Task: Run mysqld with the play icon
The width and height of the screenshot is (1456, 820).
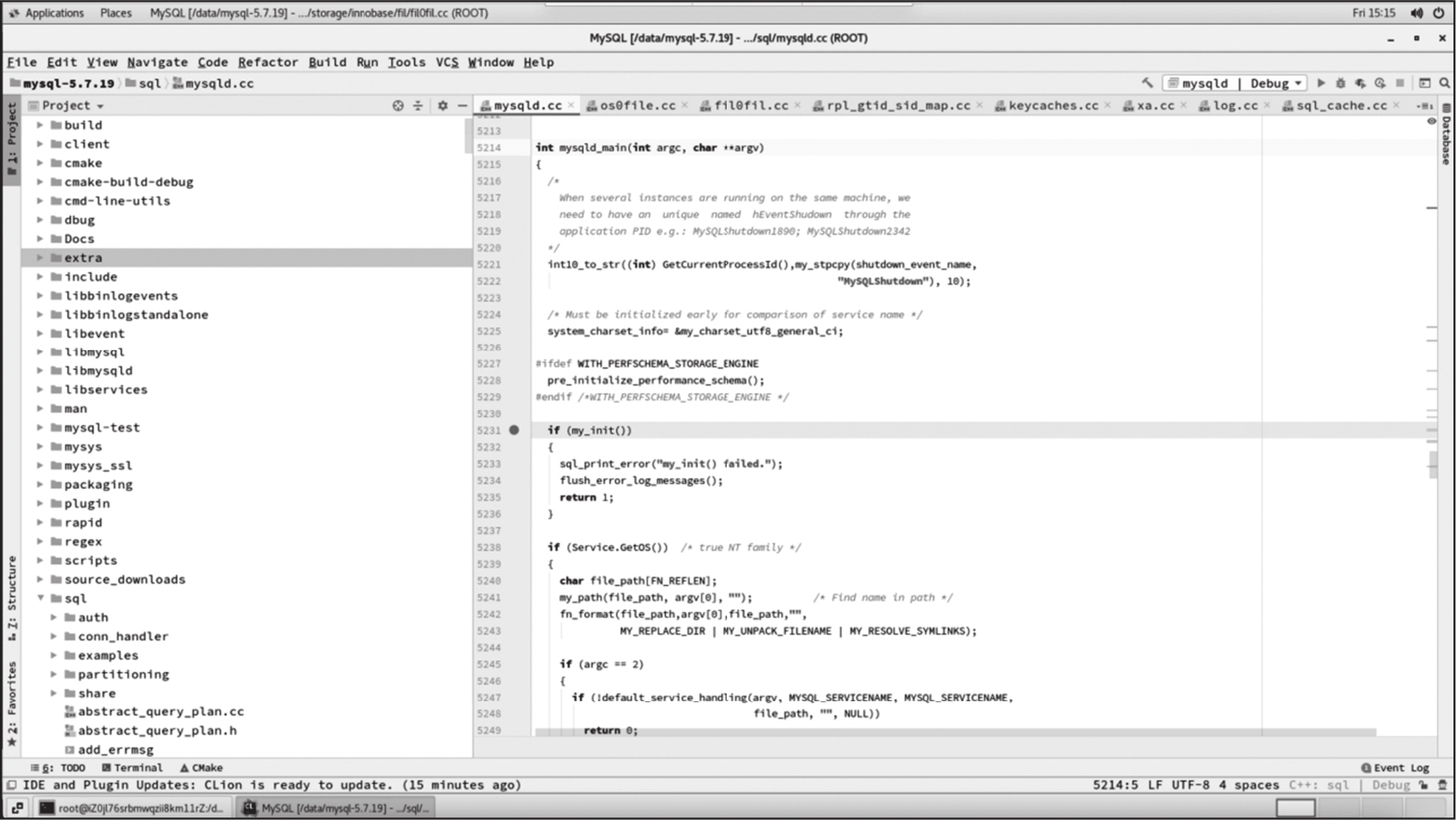Action: [x=1321, y=83]
